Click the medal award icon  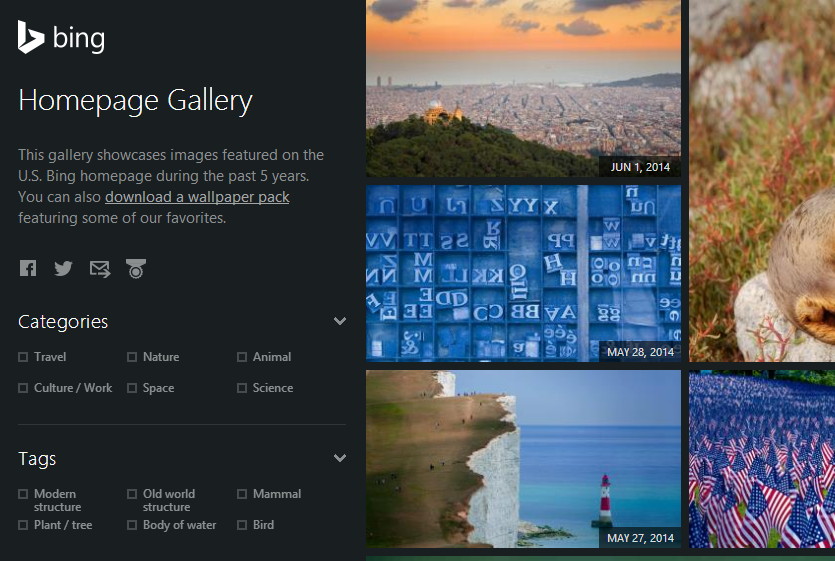point(136,268)
